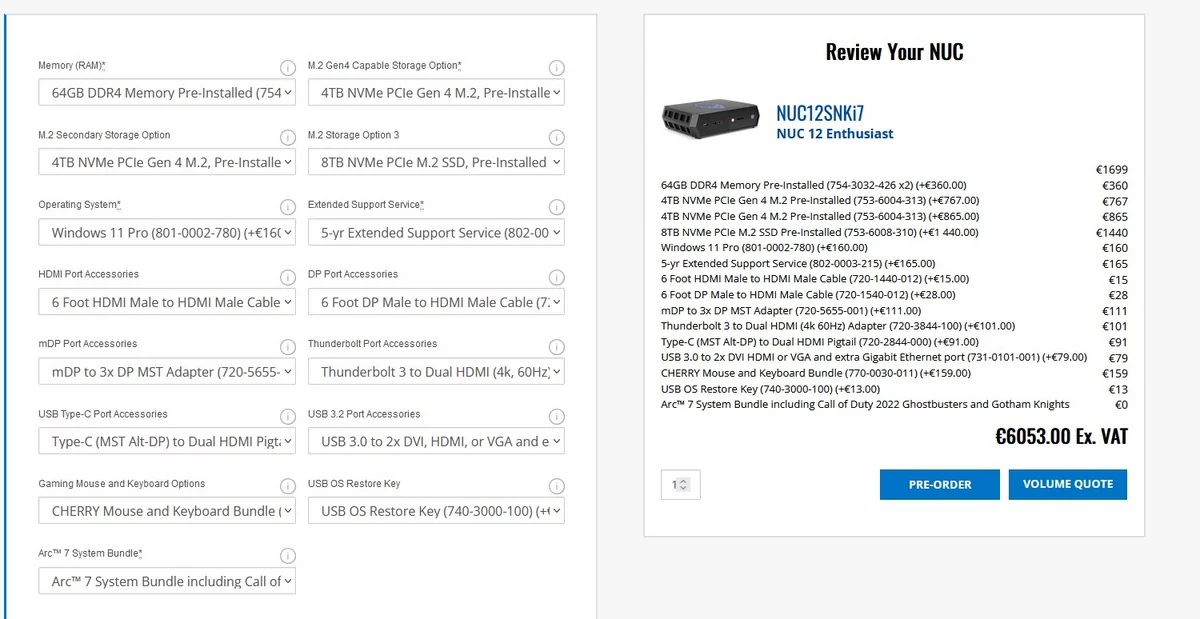Click the PRE-ORDER button

940,484
